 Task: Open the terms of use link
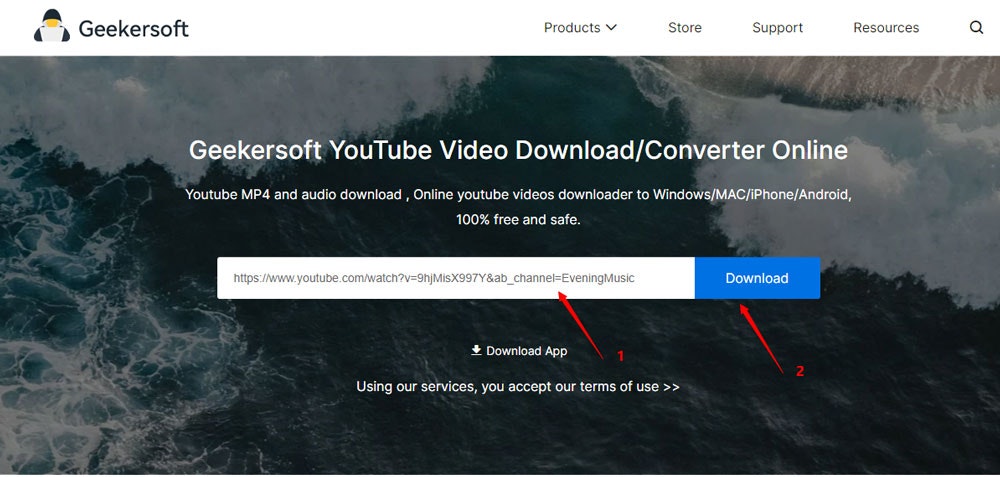tap(518, 386)
